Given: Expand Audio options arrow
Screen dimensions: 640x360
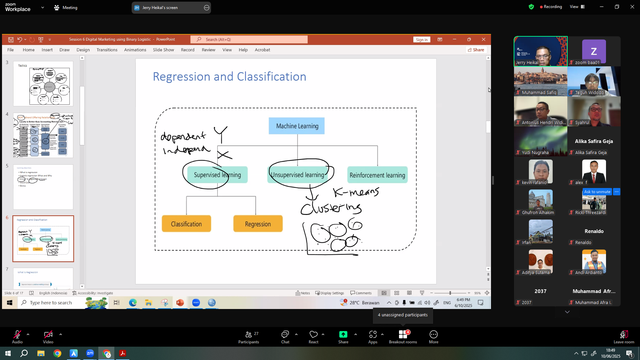Looking at the screenshot, I should (28, 334).
